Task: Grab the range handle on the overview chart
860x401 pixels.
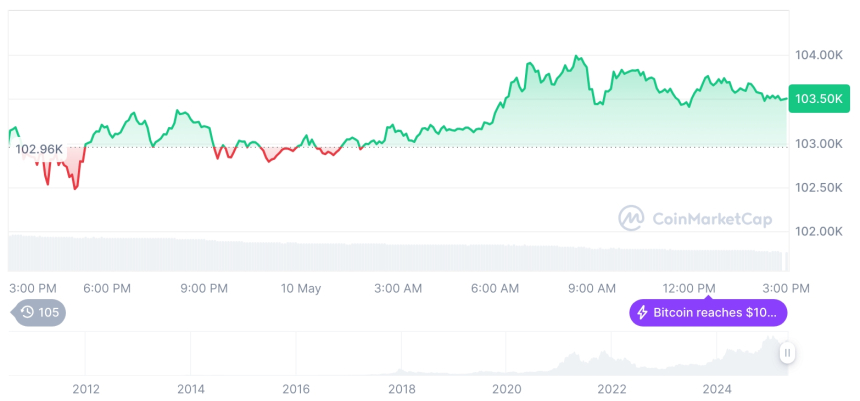Action: click(788, 353)
